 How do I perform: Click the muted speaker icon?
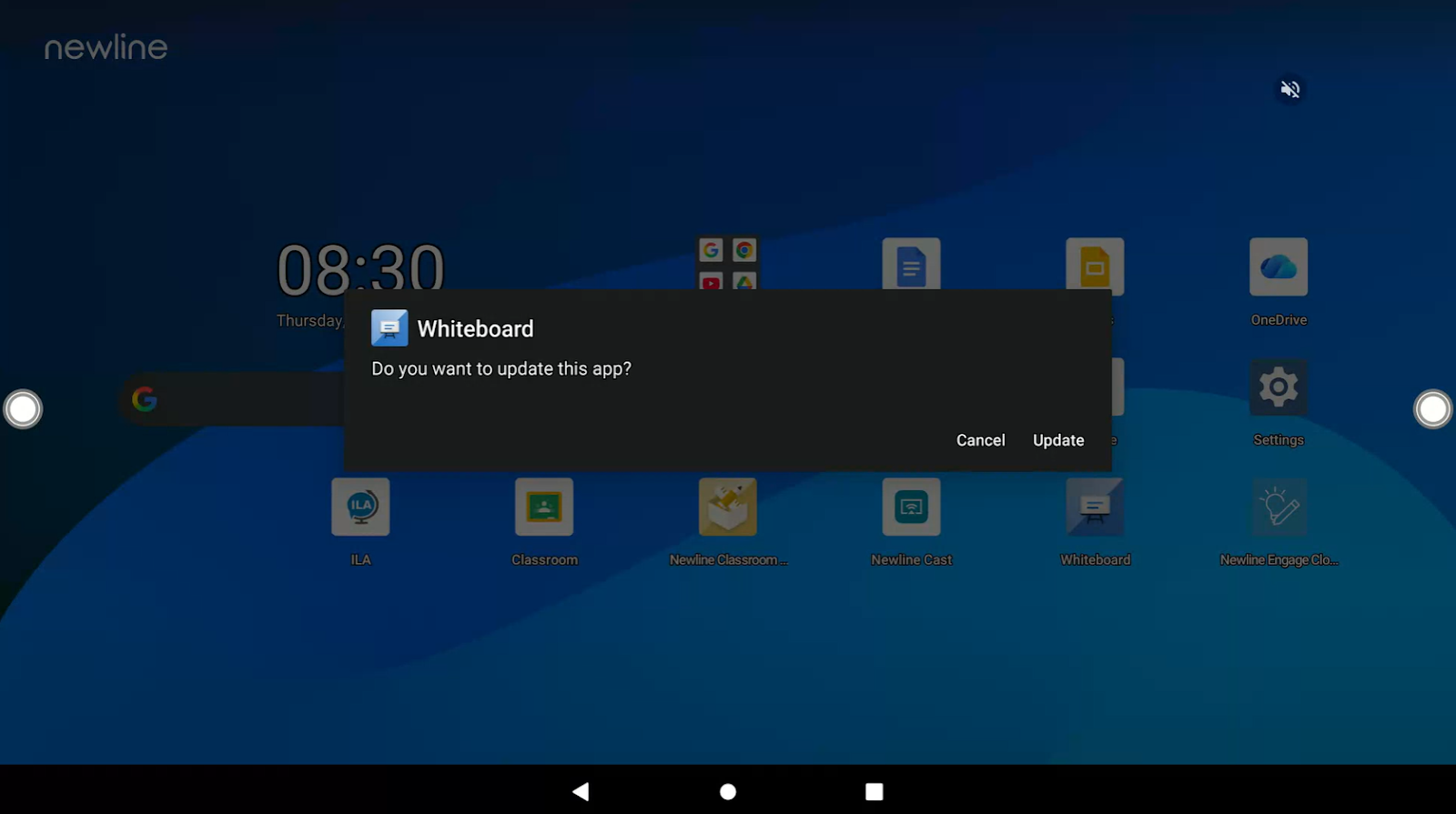tap(1289, 89)
